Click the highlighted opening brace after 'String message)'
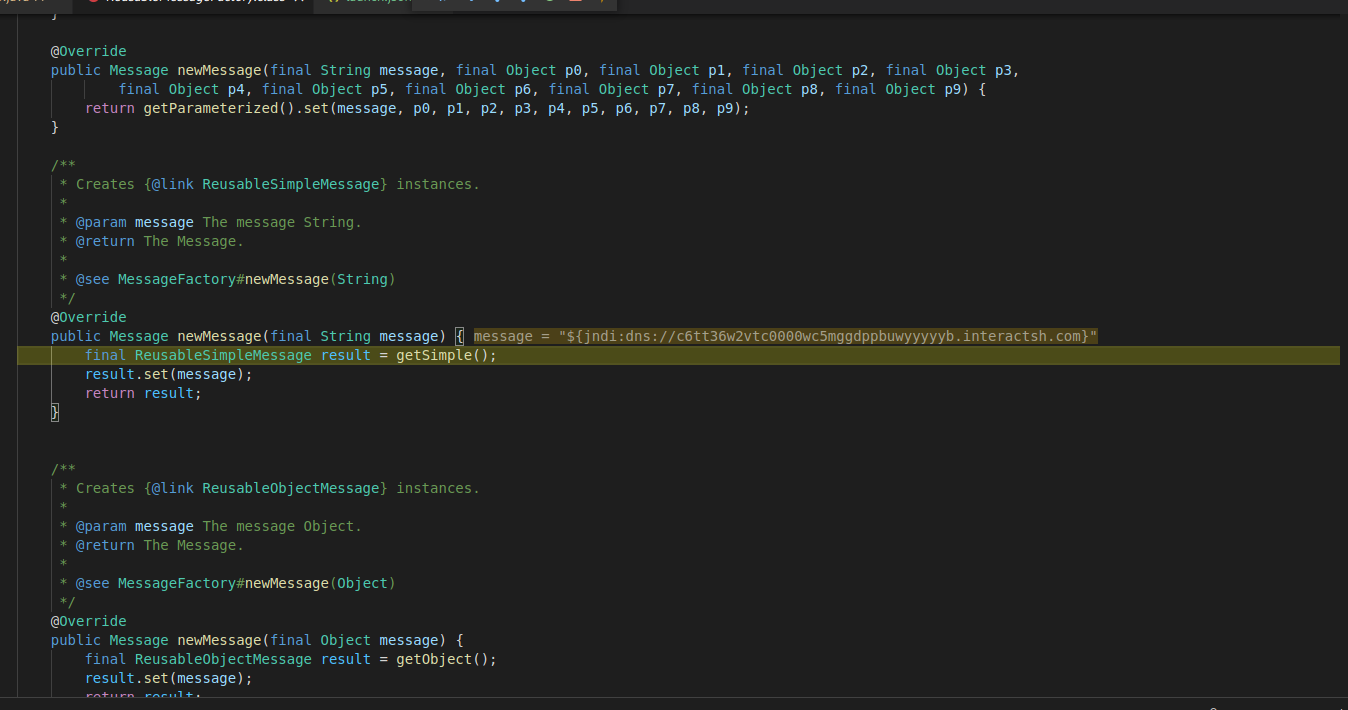 (459, 336)
